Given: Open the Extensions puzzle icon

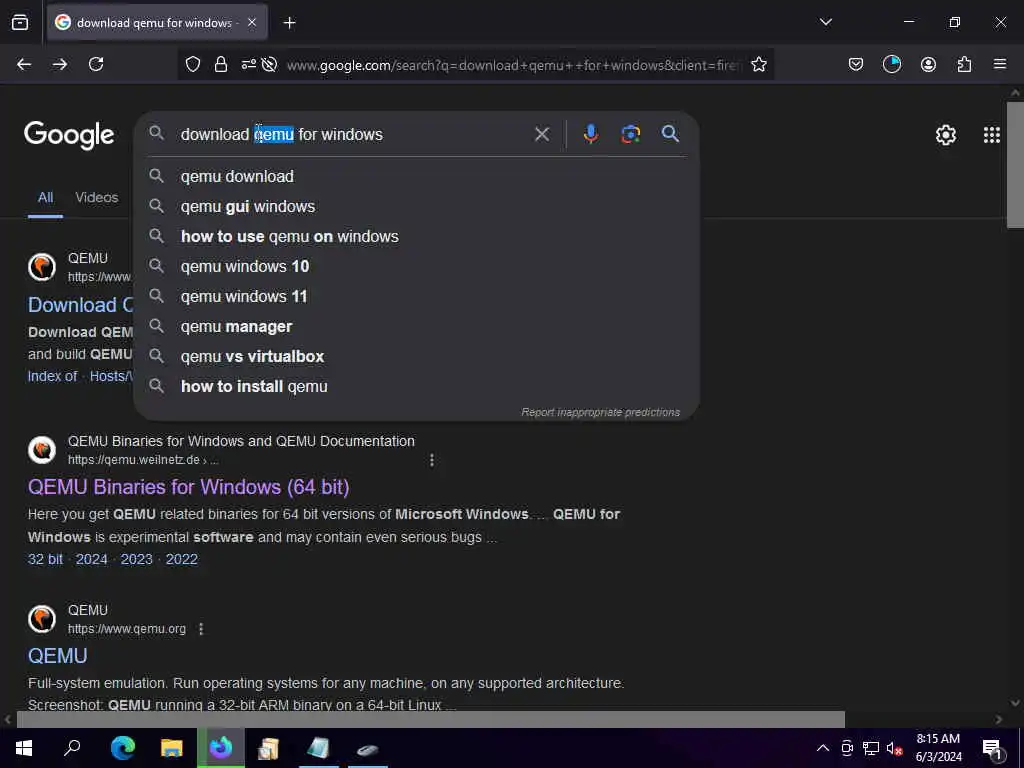Looking at the screenshot, I should (x=964, y=64).
